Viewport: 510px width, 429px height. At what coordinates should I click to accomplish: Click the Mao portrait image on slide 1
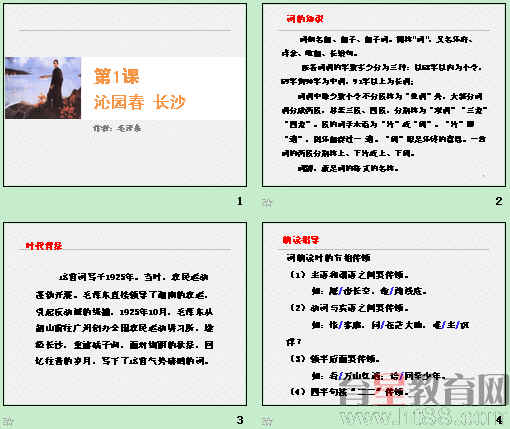click(x=43, y=88)
